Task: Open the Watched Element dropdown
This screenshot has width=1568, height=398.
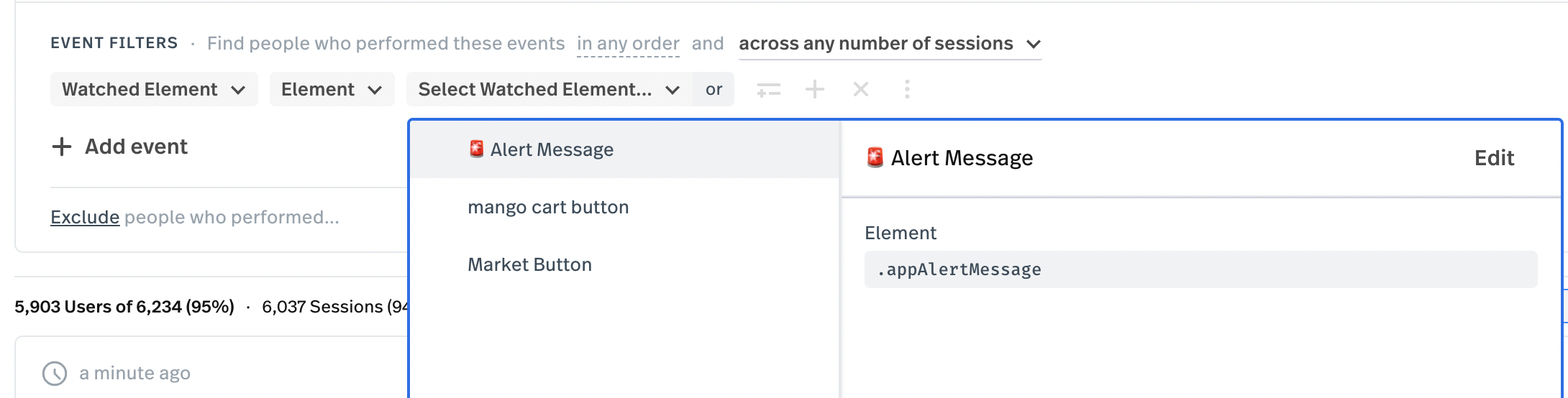Action: tap(154, 89)
